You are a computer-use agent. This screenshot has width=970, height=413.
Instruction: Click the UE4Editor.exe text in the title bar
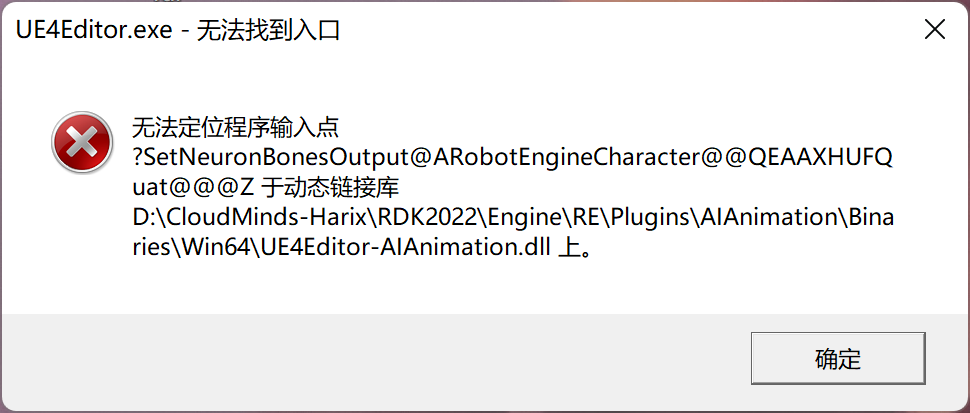click(94, 30)
